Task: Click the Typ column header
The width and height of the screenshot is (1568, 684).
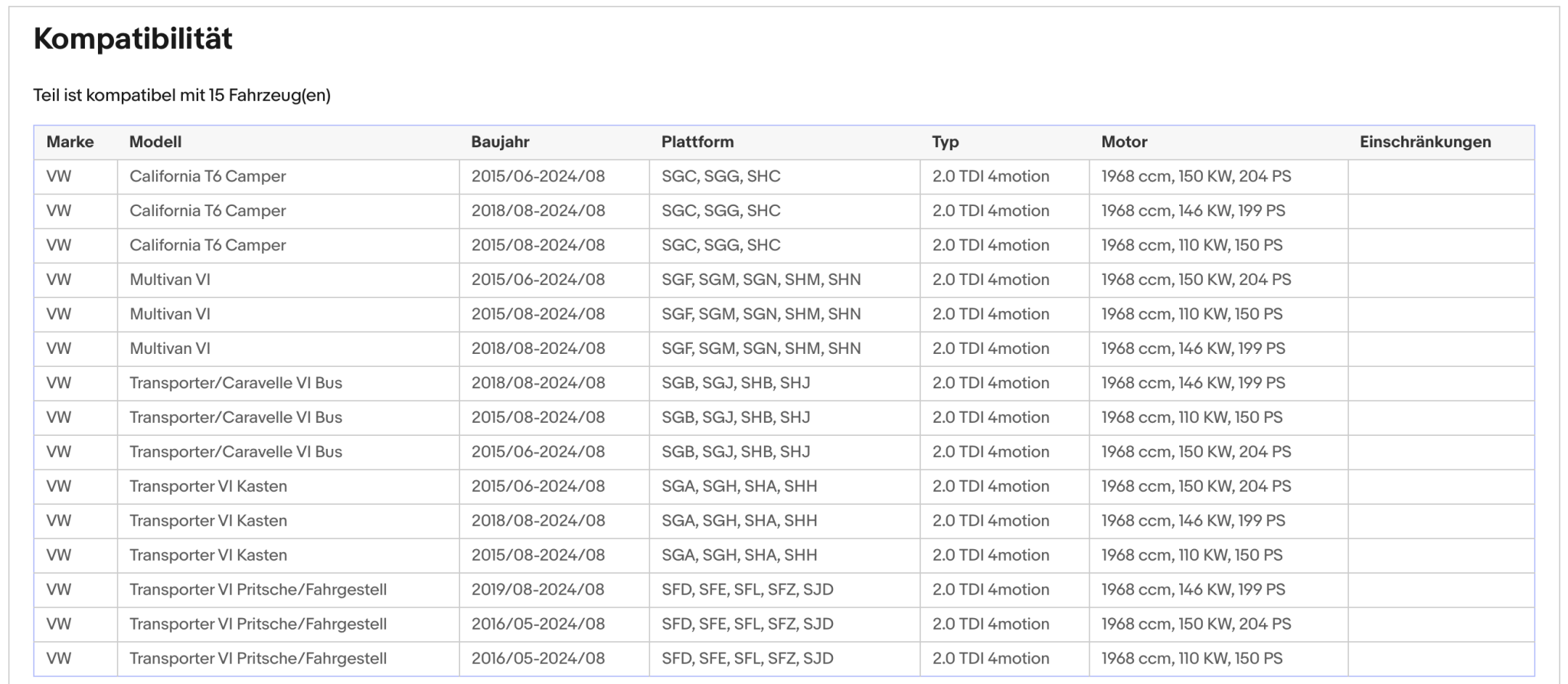Action: pos(946,142)
